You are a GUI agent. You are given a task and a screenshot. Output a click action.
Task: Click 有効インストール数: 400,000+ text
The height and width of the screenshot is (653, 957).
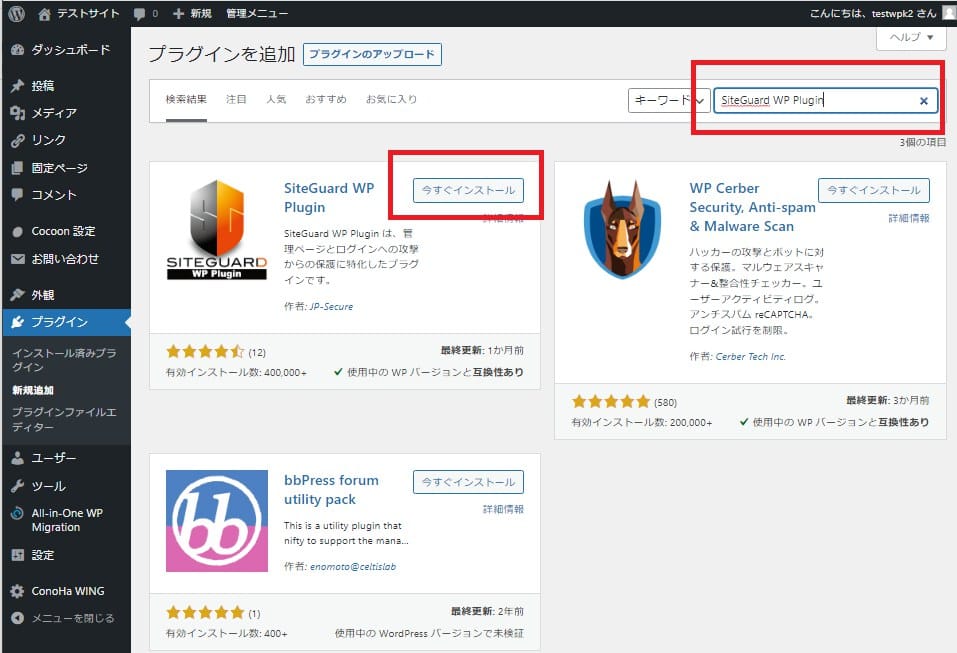tap(236, 372)
